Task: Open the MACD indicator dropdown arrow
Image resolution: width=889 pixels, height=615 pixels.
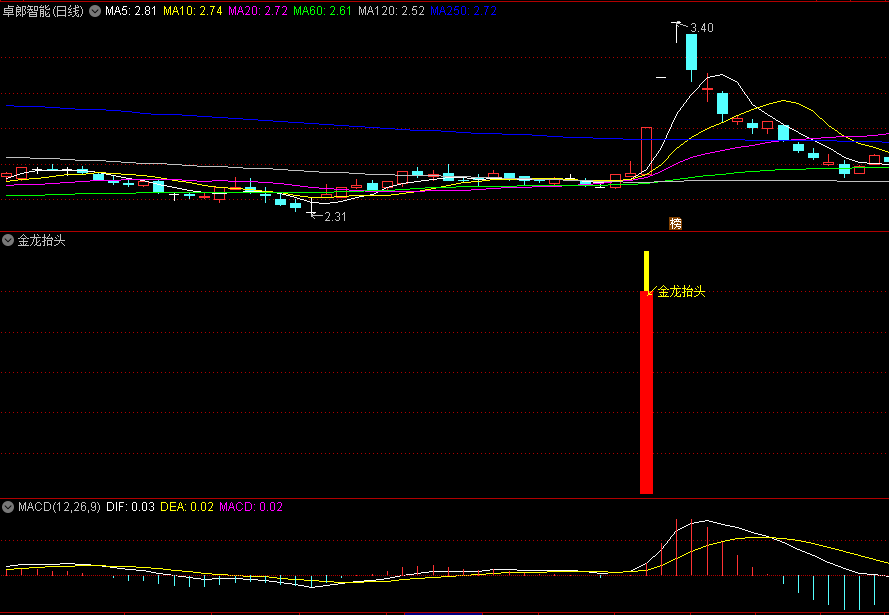Action: (8, 507)
